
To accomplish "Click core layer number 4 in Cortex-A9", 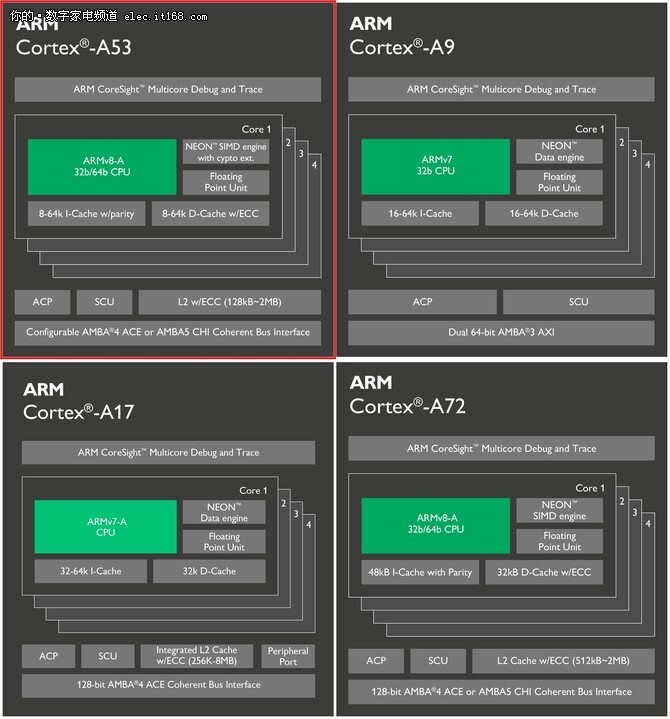I will (648, 165).
